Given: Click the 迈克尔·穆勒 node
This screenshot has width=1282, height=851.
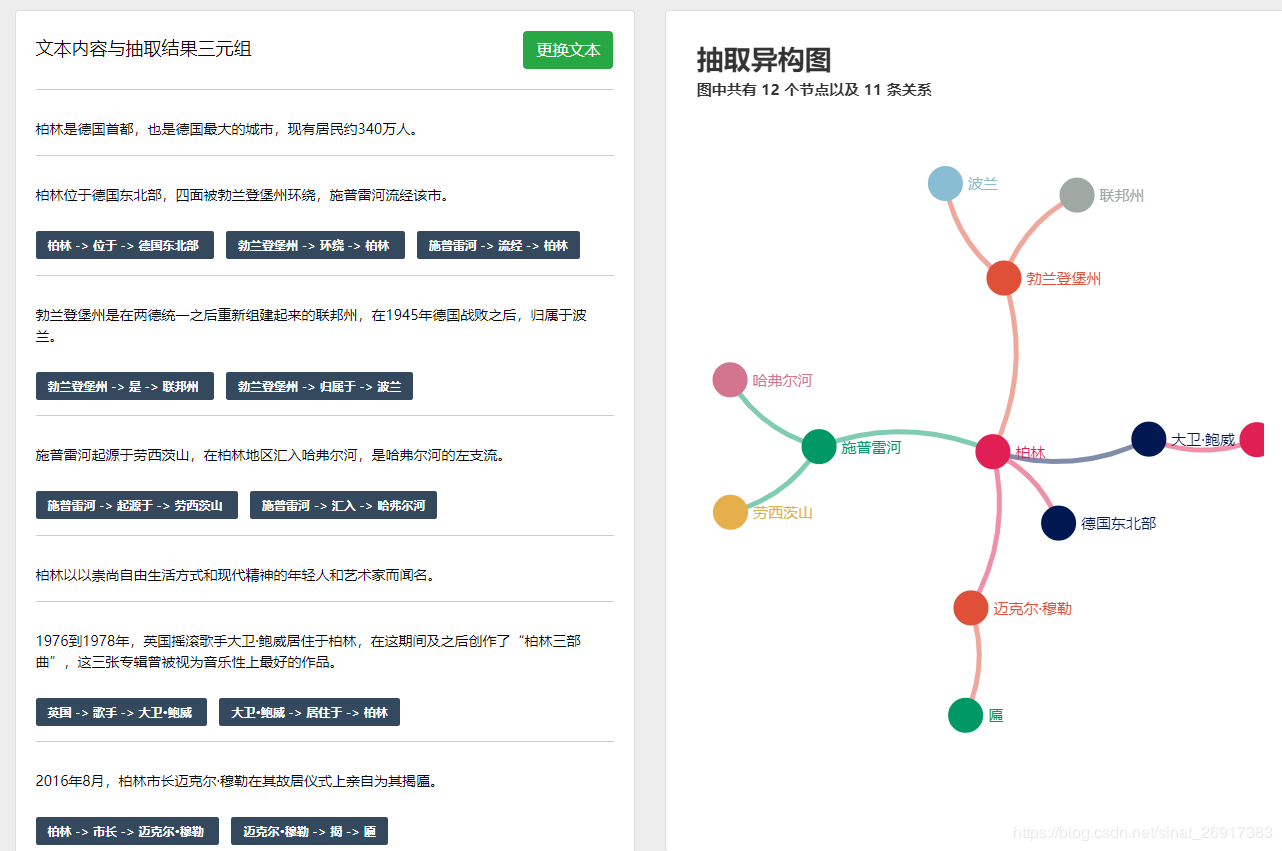Looking at the screenshot, I should [x=970, y=608].
